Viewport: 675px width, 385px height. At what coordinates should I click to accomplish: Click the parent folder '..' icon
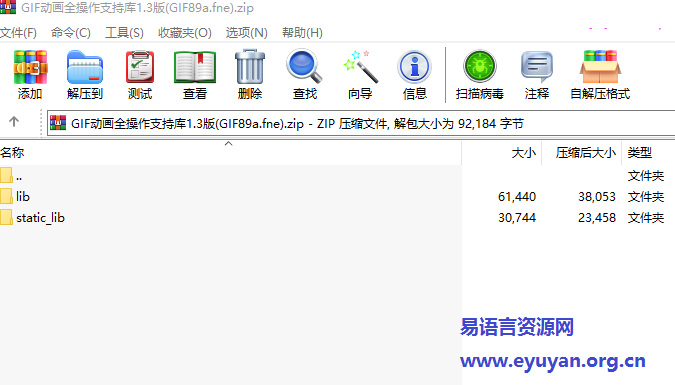[x=6, y=176]
